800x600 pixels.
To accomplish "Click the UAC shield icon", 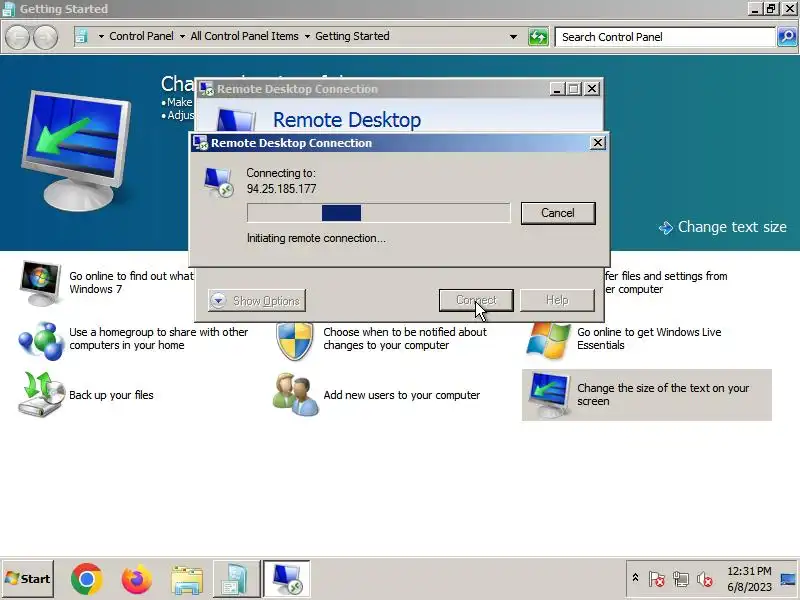I will tap(294, 341).
